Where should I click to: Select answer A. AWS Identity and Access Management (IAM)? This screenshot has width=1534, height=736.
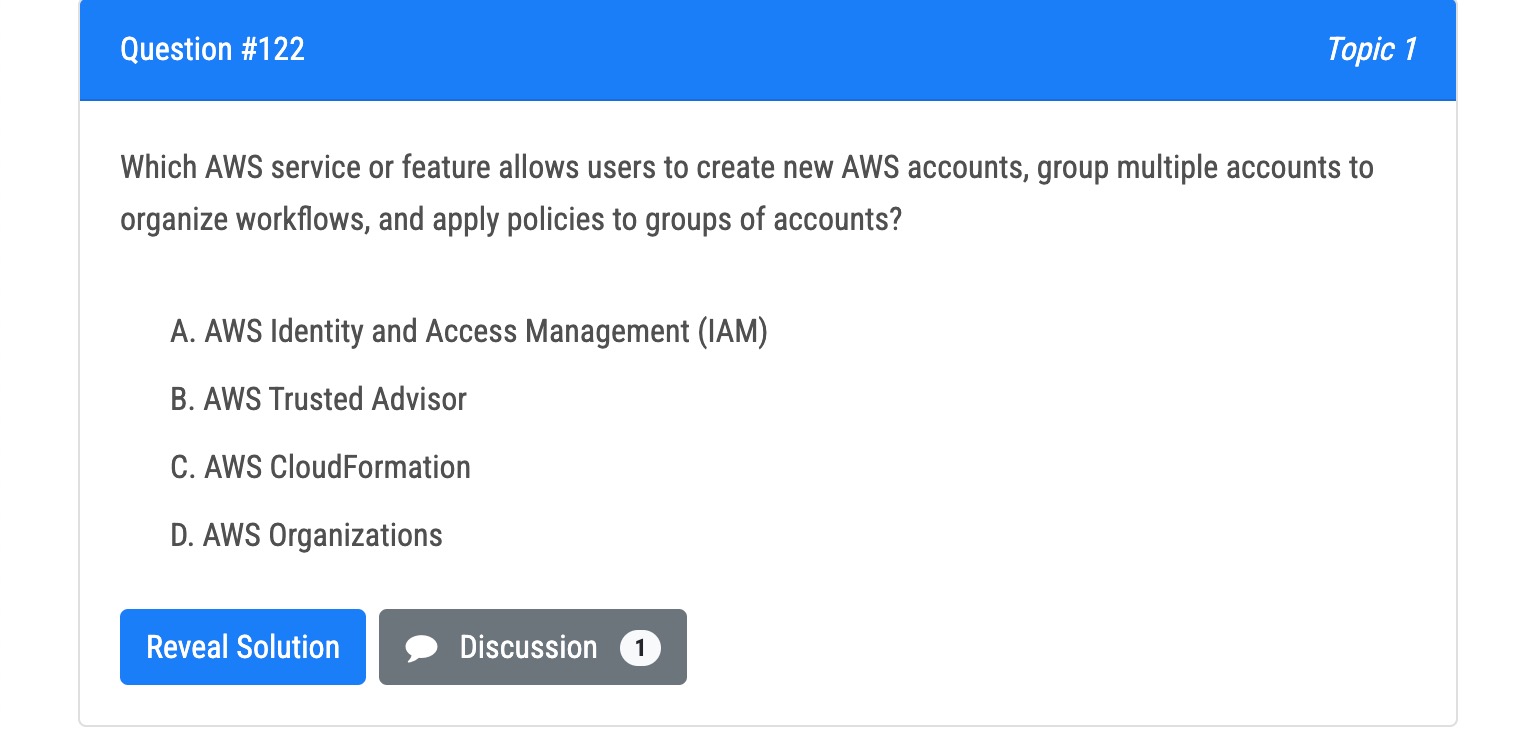[469, 331]
